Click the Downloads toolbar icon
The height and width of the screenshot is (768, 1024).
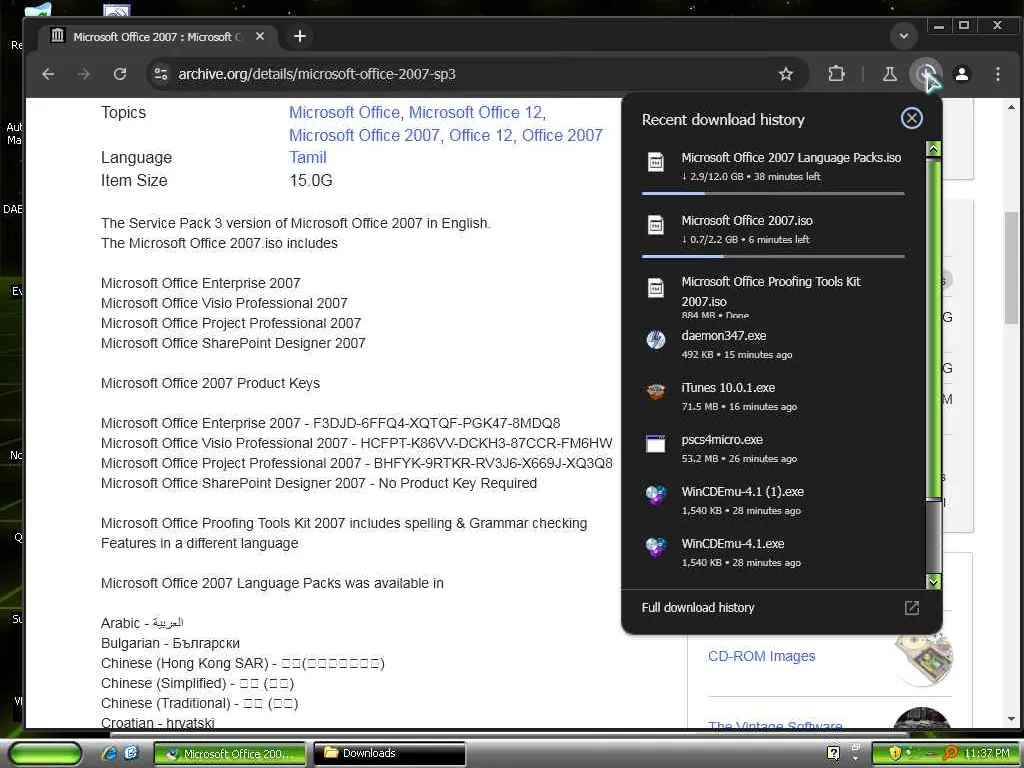pyautogui.click(x=925, y=74)
